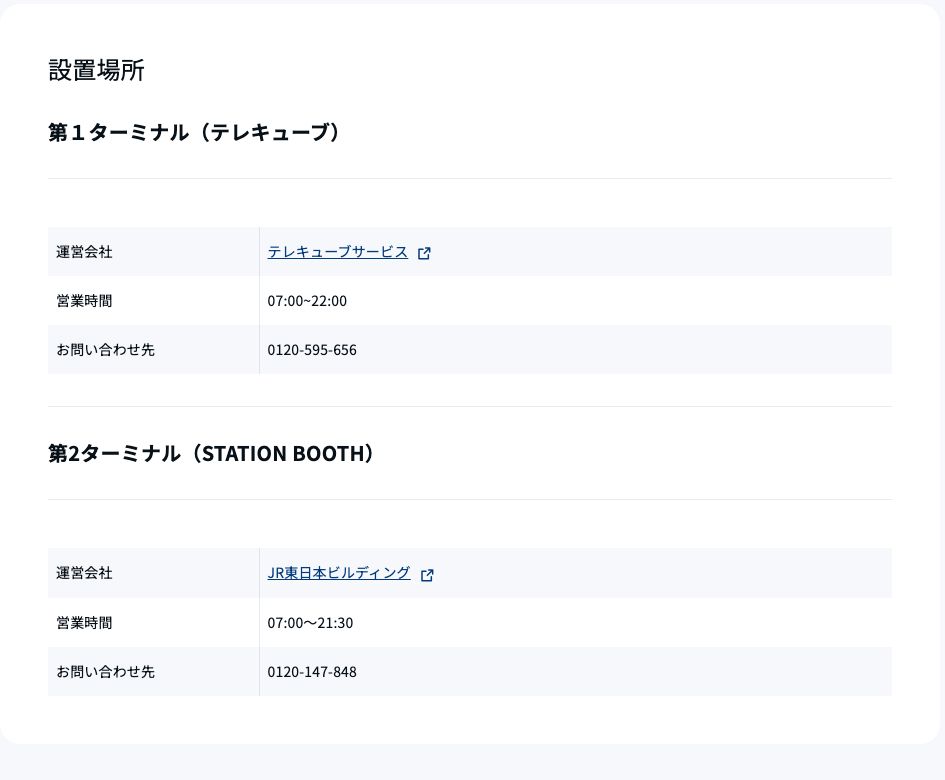945x780 pixels.
Task: Click external link icon beside JR東日本ビルディング
Action: tap(427, 575)
